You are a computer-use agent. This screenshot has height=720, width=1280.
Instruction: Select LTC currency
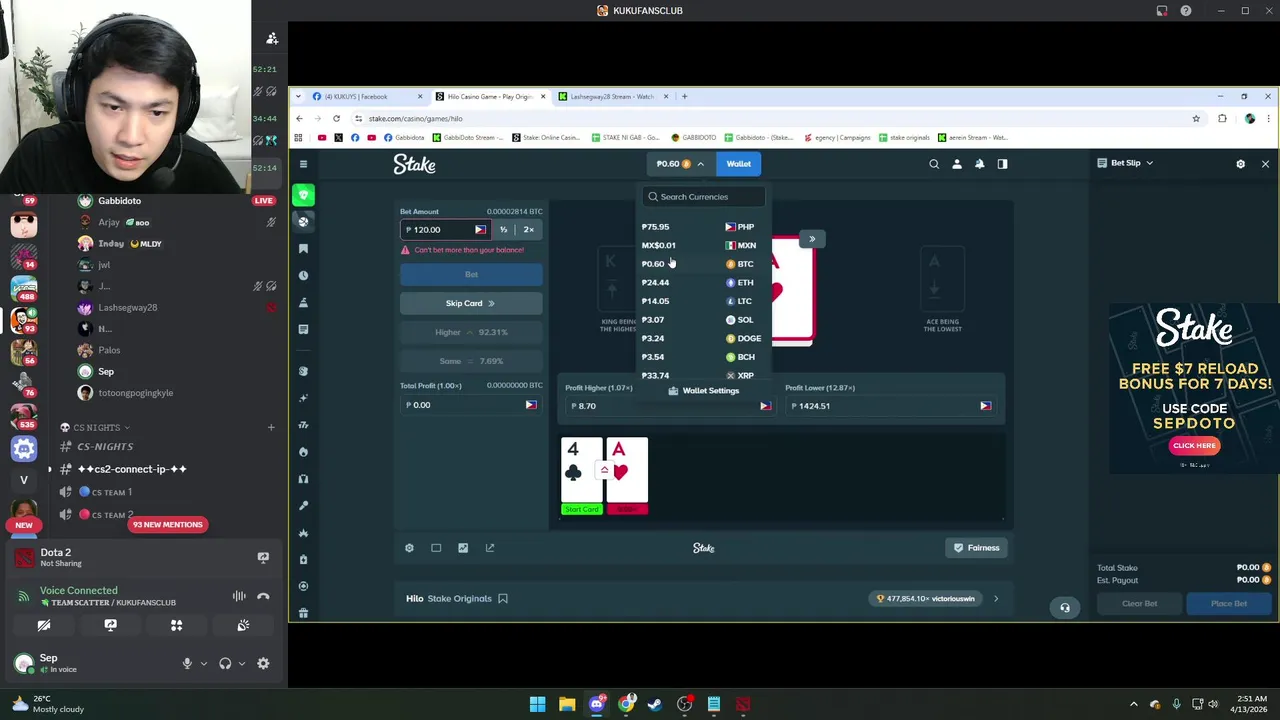tap(702, 301)
